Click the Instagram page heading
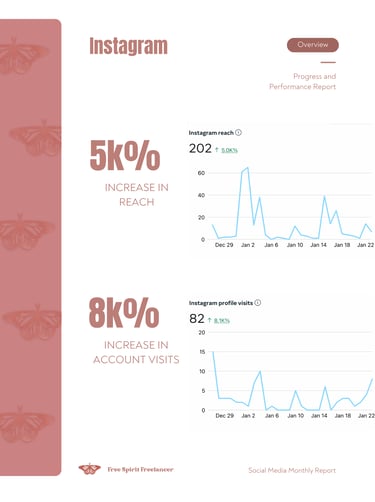Image resolution: width=375 pixels, height=502 pixels. [x=128, y=46]
